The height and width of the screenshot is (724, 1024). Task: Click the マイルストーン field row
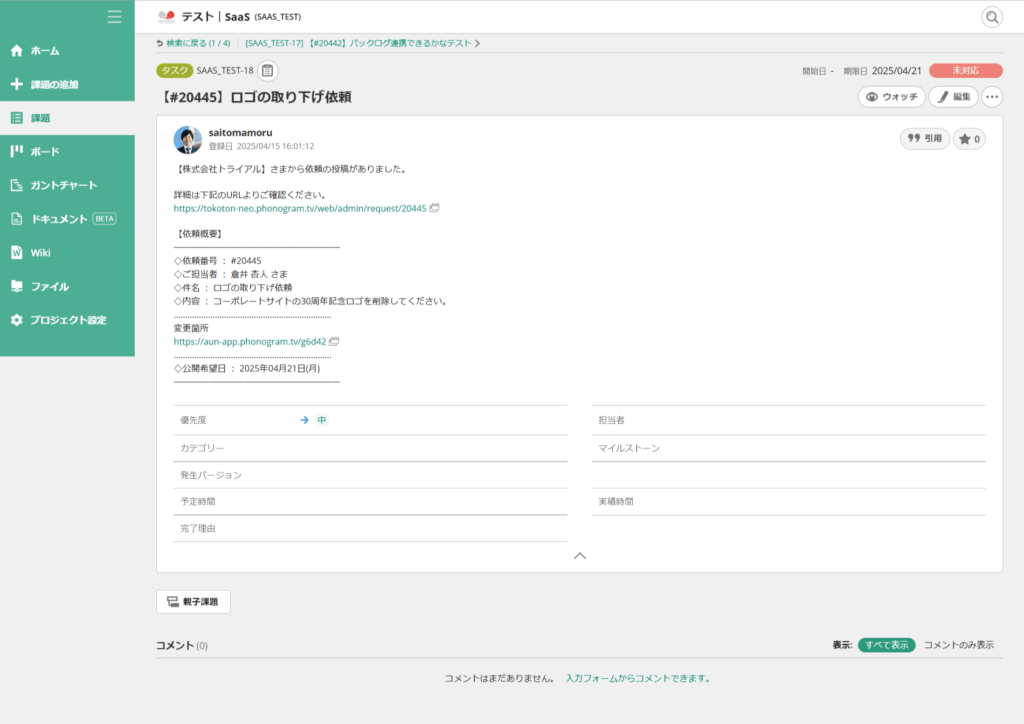click(x=788, y=448)
